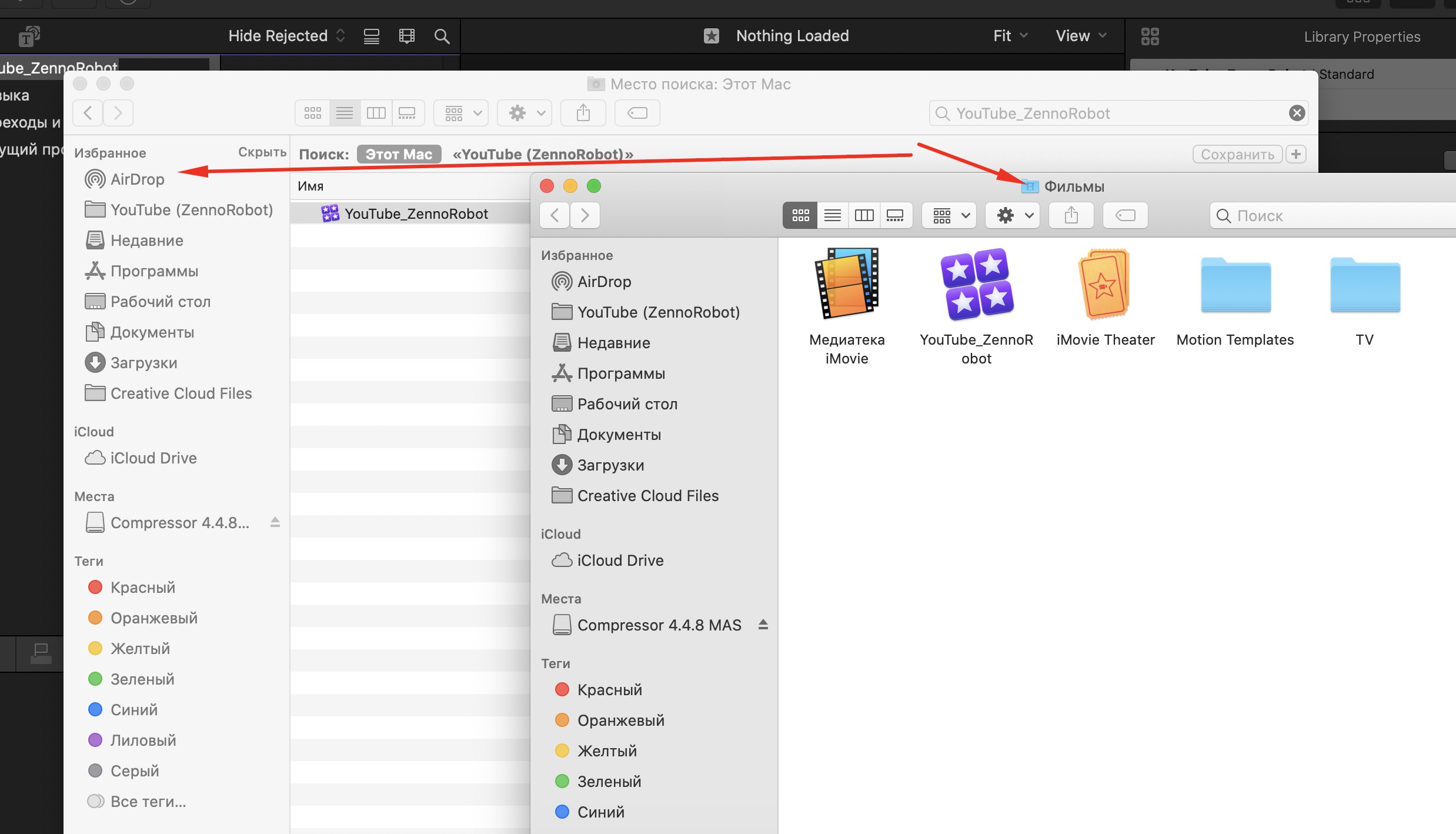
Task: Click the Поиск field in Фильмы window
Action: click(x=1333, y=215)
